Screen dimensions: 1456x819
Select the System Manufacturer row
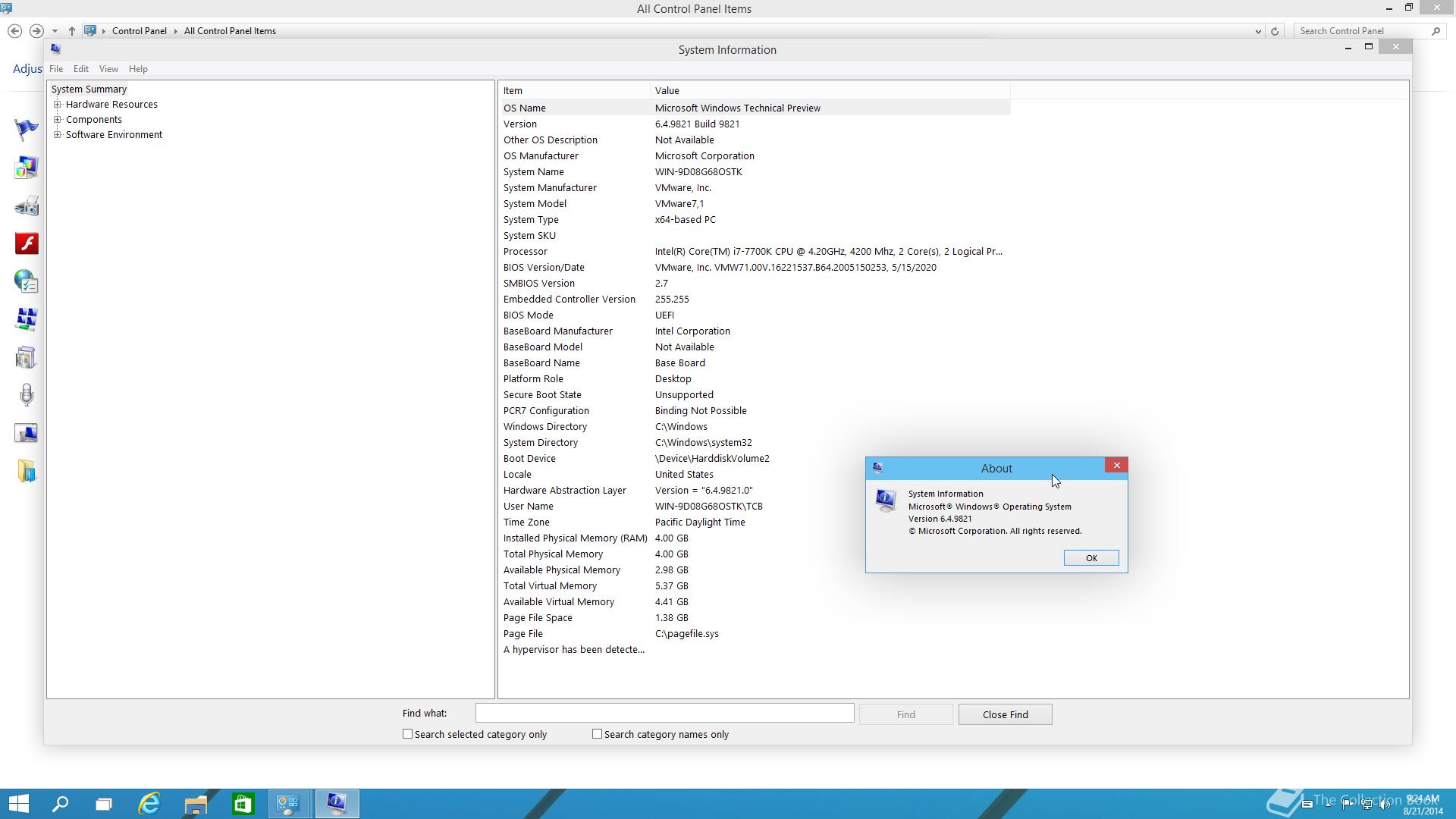[x=755, y=187]
